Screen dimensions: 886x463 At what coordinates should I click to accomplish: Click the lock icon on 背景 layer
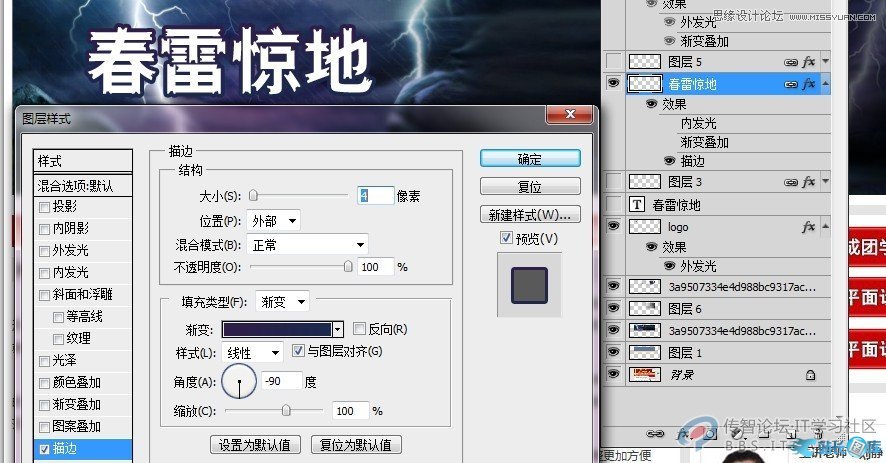(x=810, y=375)
